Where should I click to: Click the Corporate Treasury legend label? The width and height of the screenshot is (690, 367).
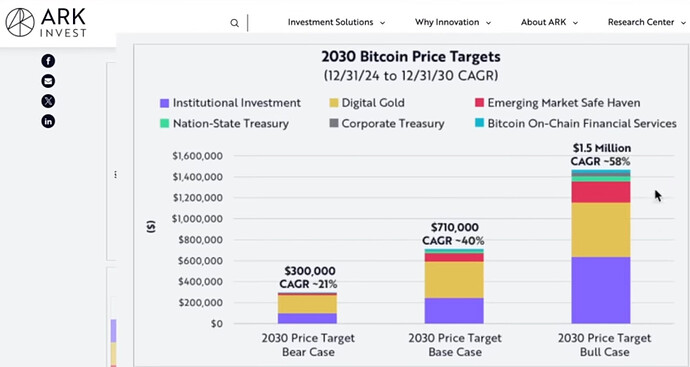(393, 124)
